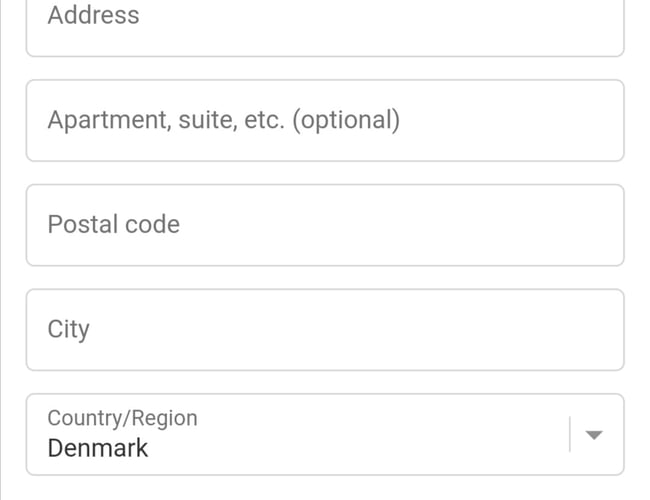
Task: Click the Postal code placeholder text
Action: (x=113, y=225)
